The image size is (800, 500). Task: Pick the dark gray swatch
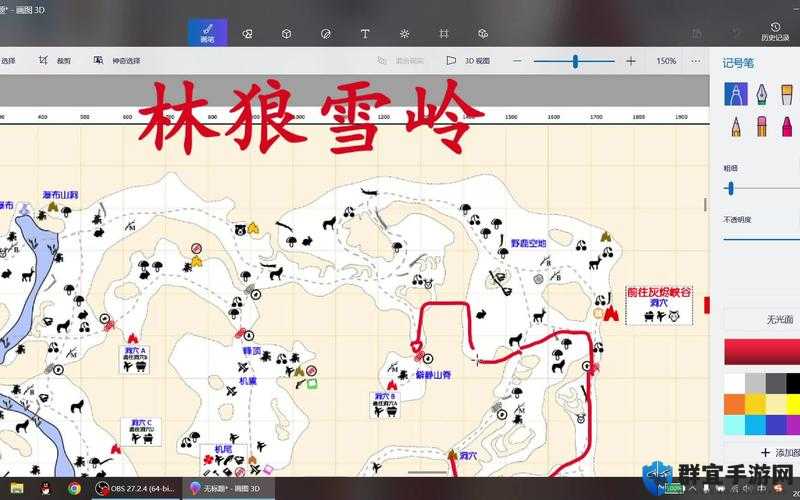(776, 384)
